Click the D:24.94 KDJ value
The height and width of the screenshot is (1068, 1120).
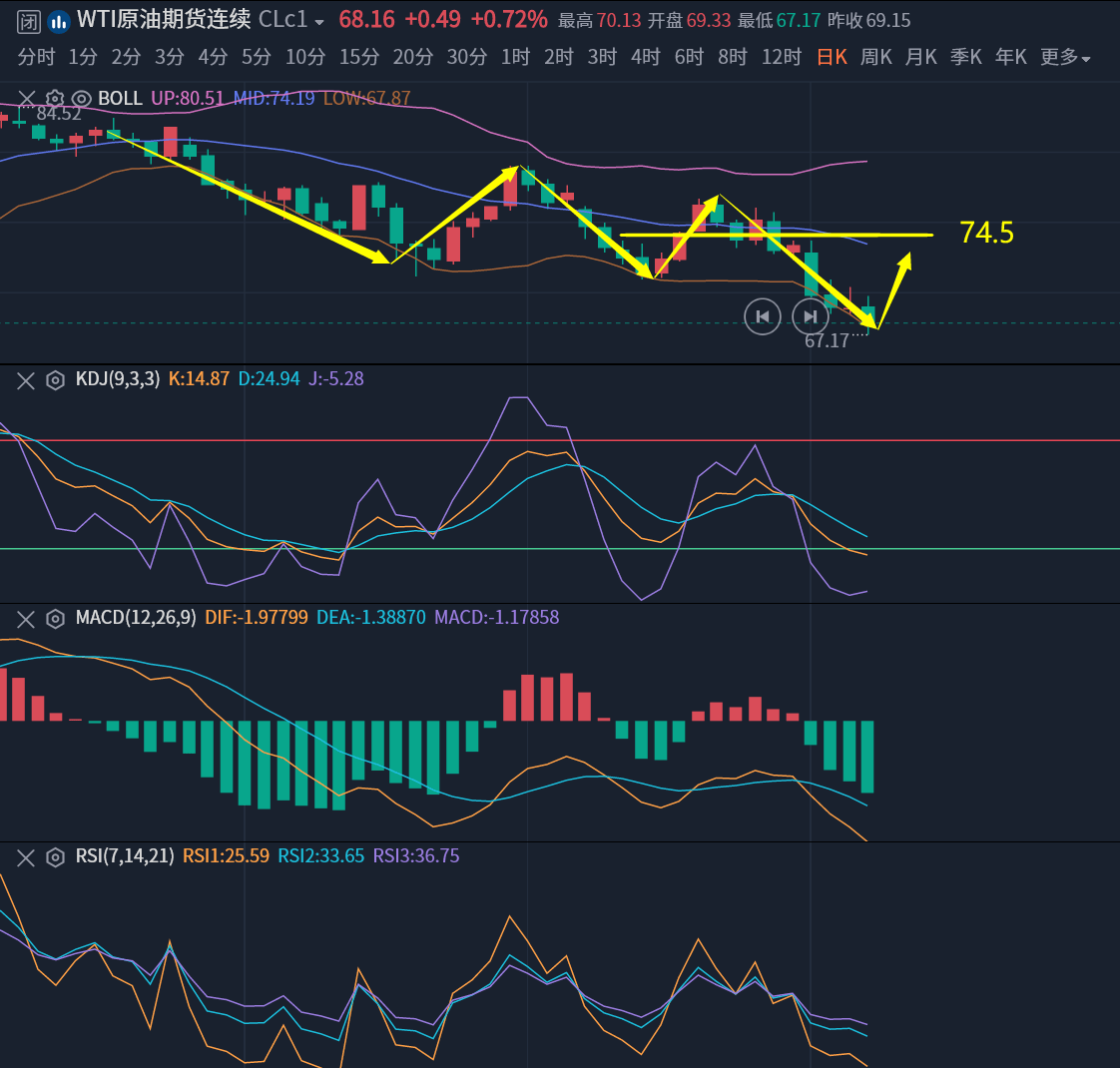[x=269, y=378]
